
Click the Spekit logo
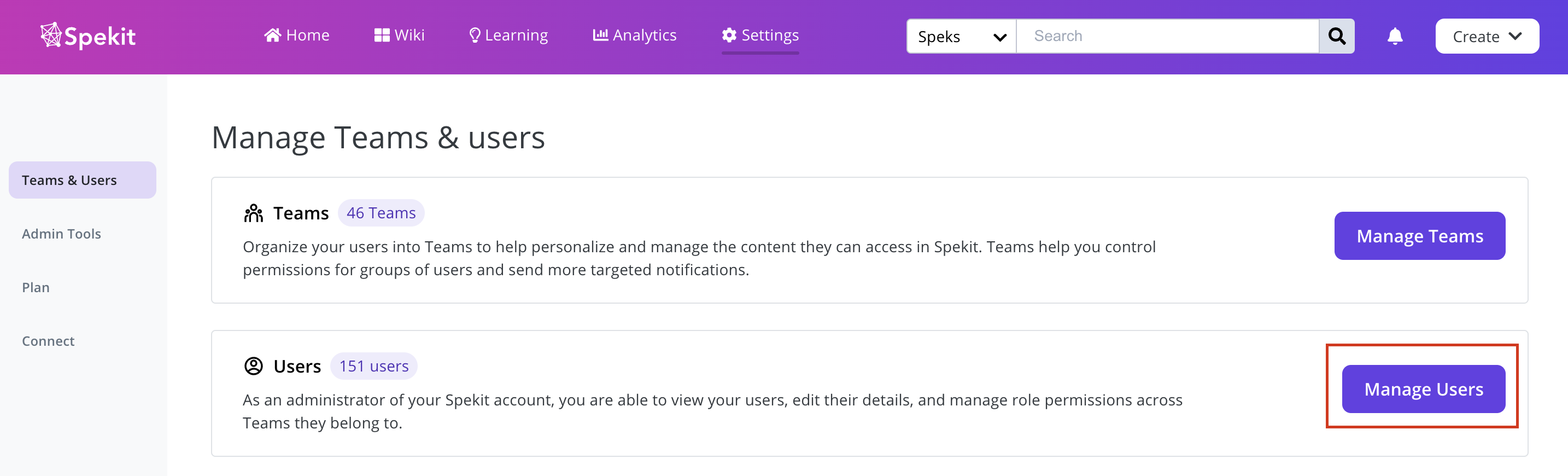87,36
